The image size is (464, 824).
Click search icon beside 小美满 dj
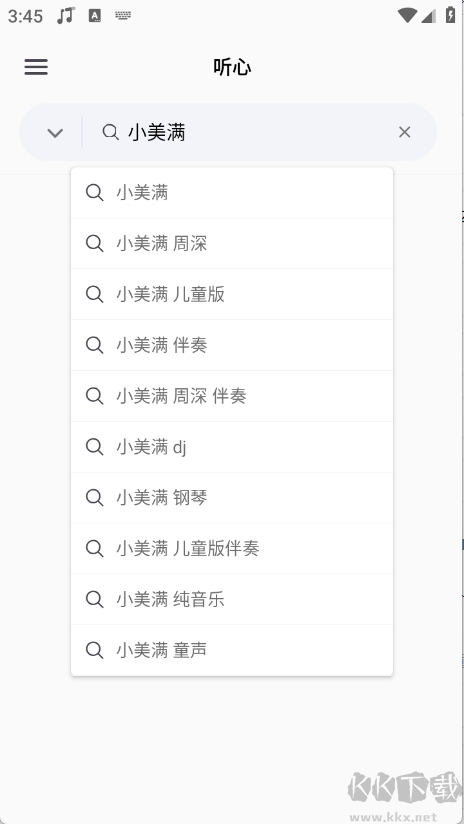(95, 447)
